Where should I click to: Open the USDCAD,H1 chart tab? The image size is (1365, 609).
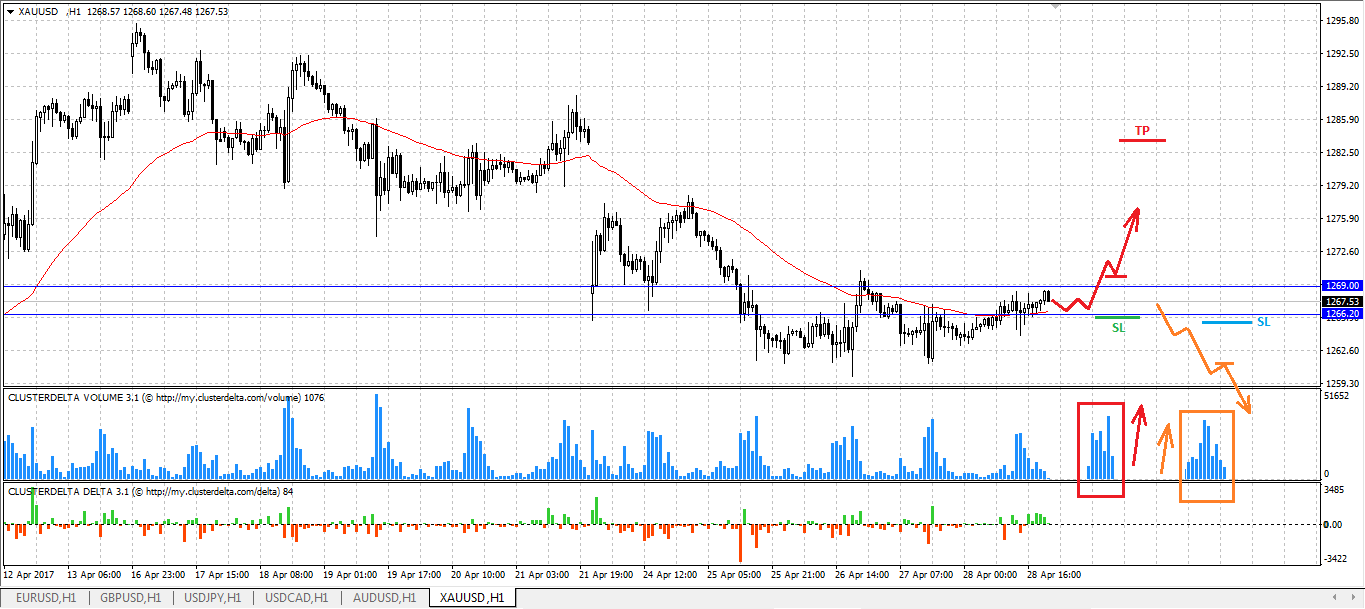296,598
